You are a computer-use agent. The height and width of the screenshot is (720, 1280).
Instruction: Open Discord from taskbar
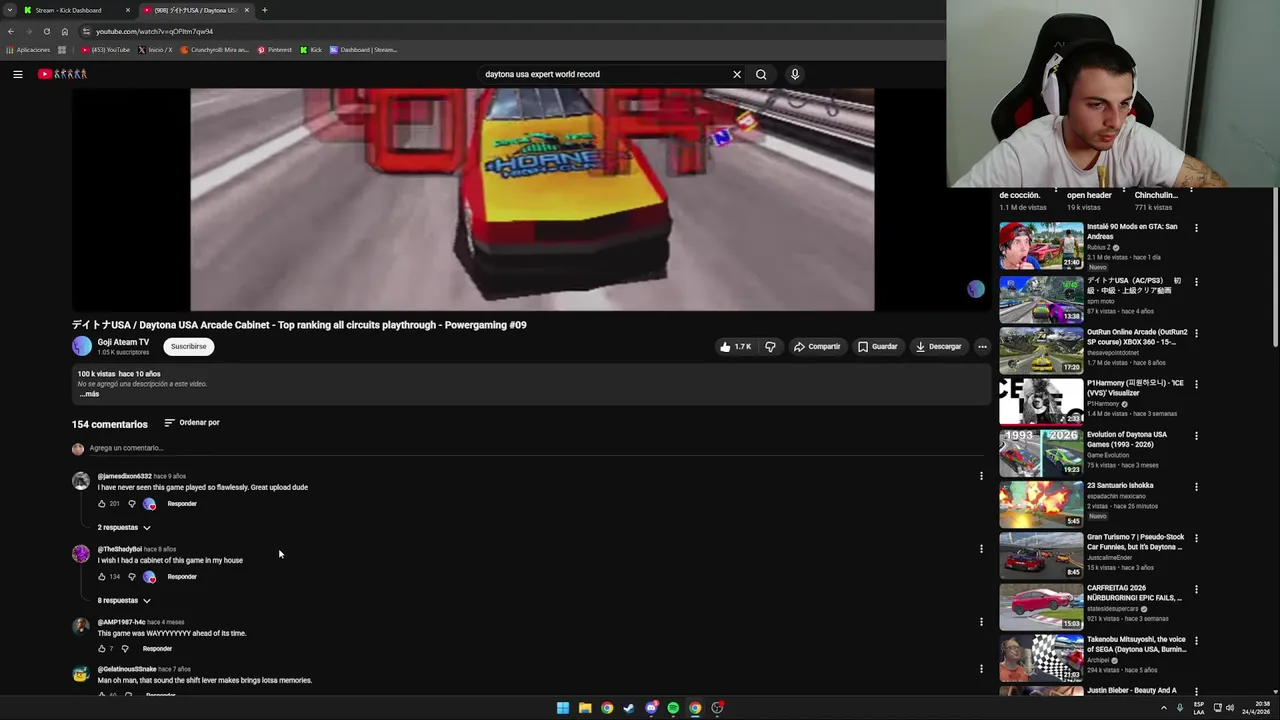point(651,708)
